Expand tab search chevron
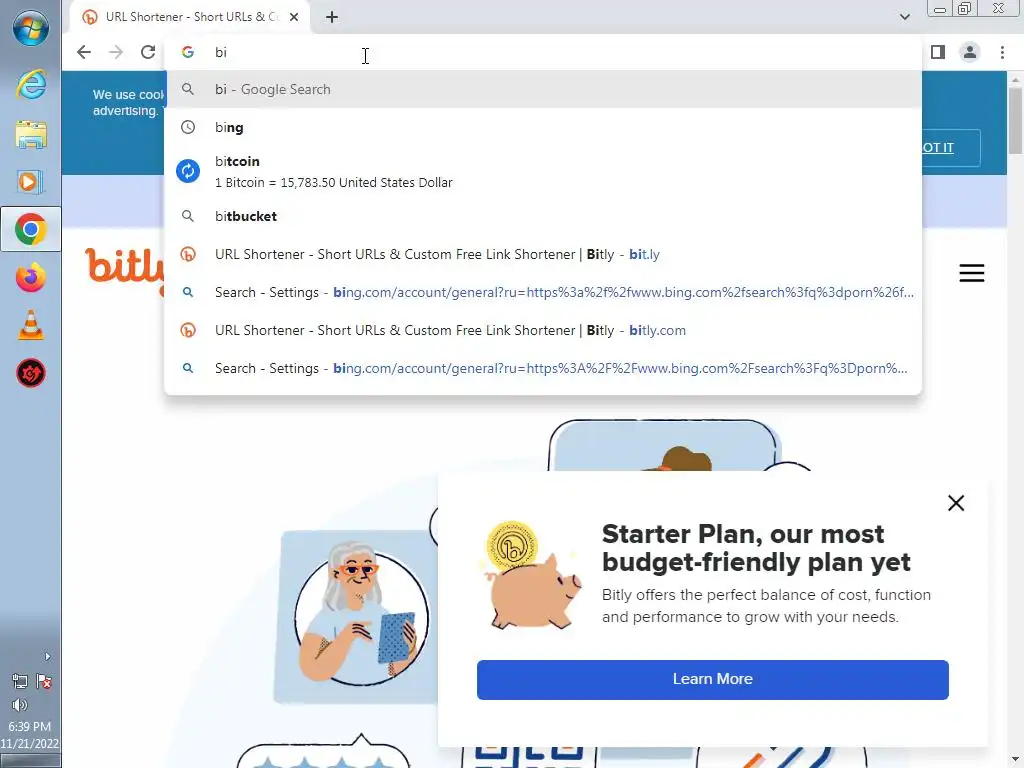This screenshot has height=768, width=1024. pyautogui.click(x=904, y=17)
